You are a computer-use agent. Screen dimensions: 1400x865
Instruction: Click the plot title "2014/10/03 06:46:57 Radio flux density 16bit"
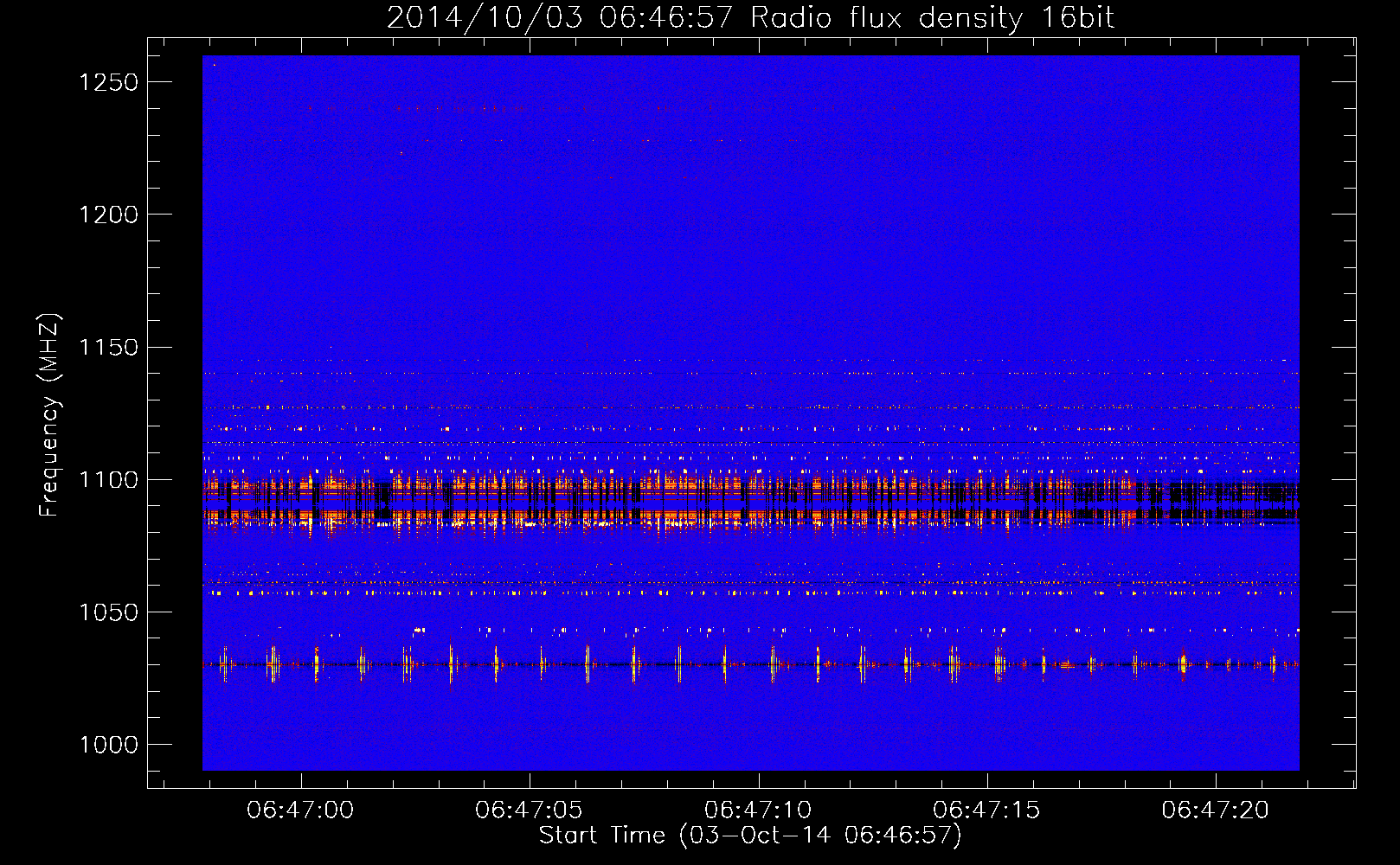[x=750, y=18]
